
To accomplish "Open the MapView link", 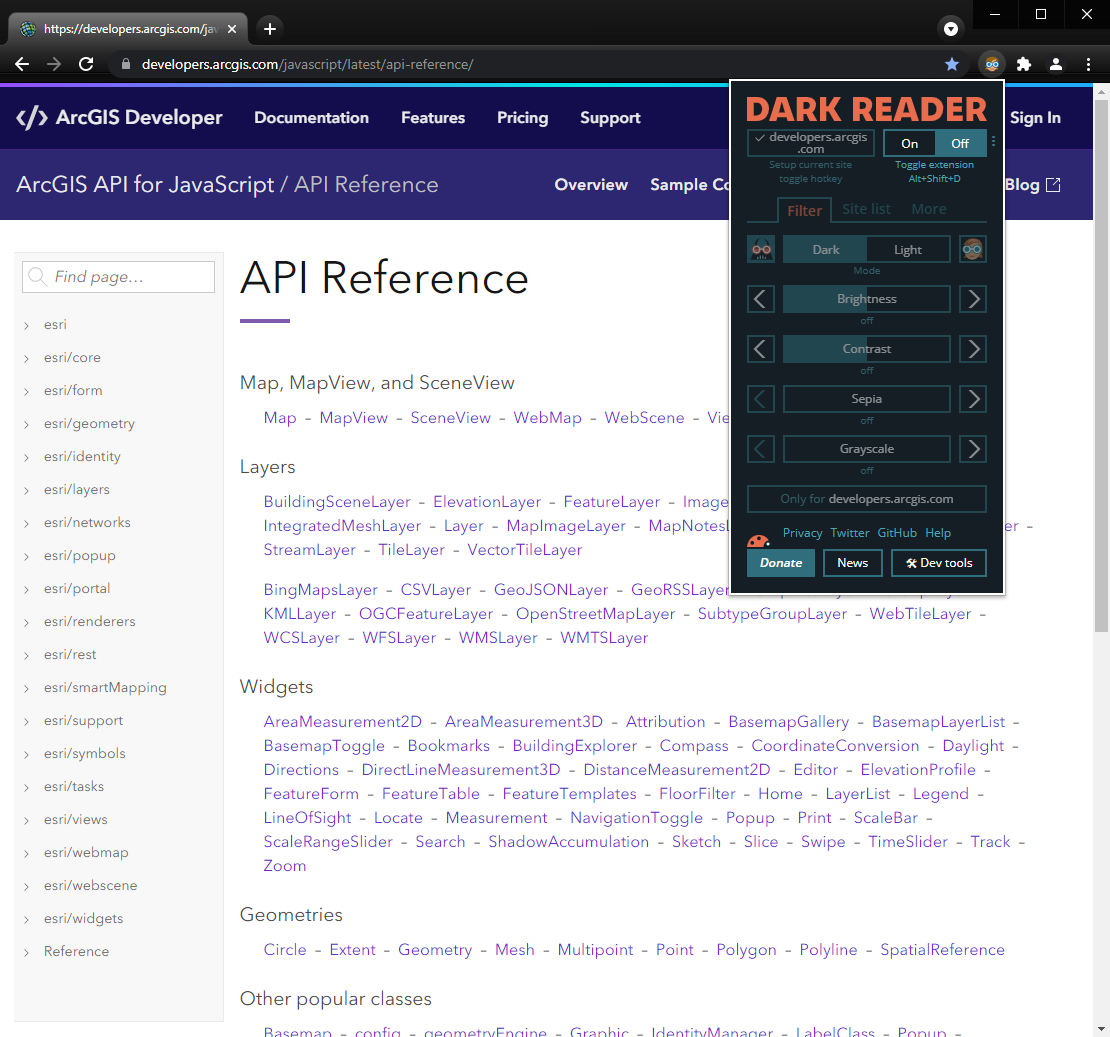I will tap(353, 418).
